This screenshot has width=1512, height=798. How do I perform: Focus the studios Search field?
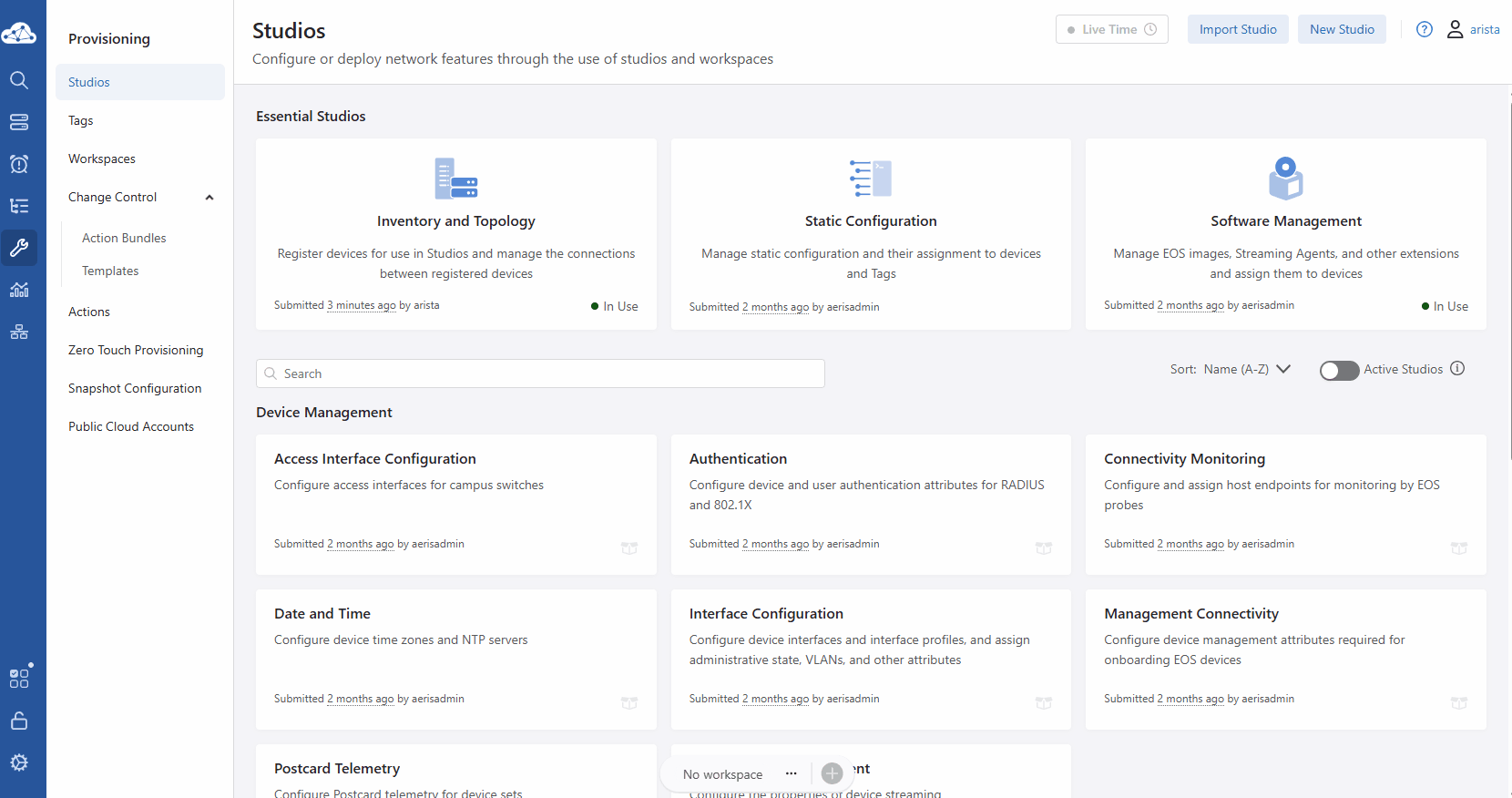pyautogui.click(x=540, y=373)
